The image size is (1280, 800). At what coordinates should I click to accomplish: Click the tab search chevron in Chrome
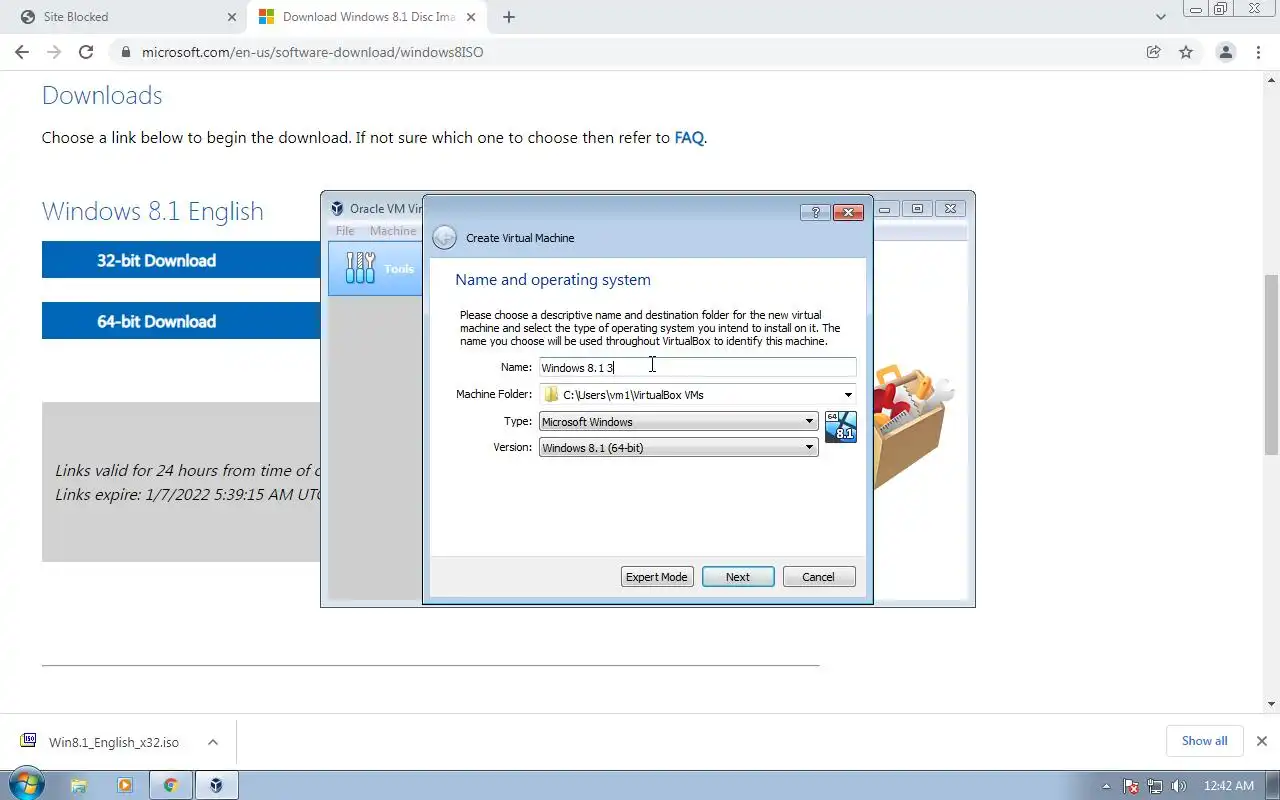click(1161, 17)
